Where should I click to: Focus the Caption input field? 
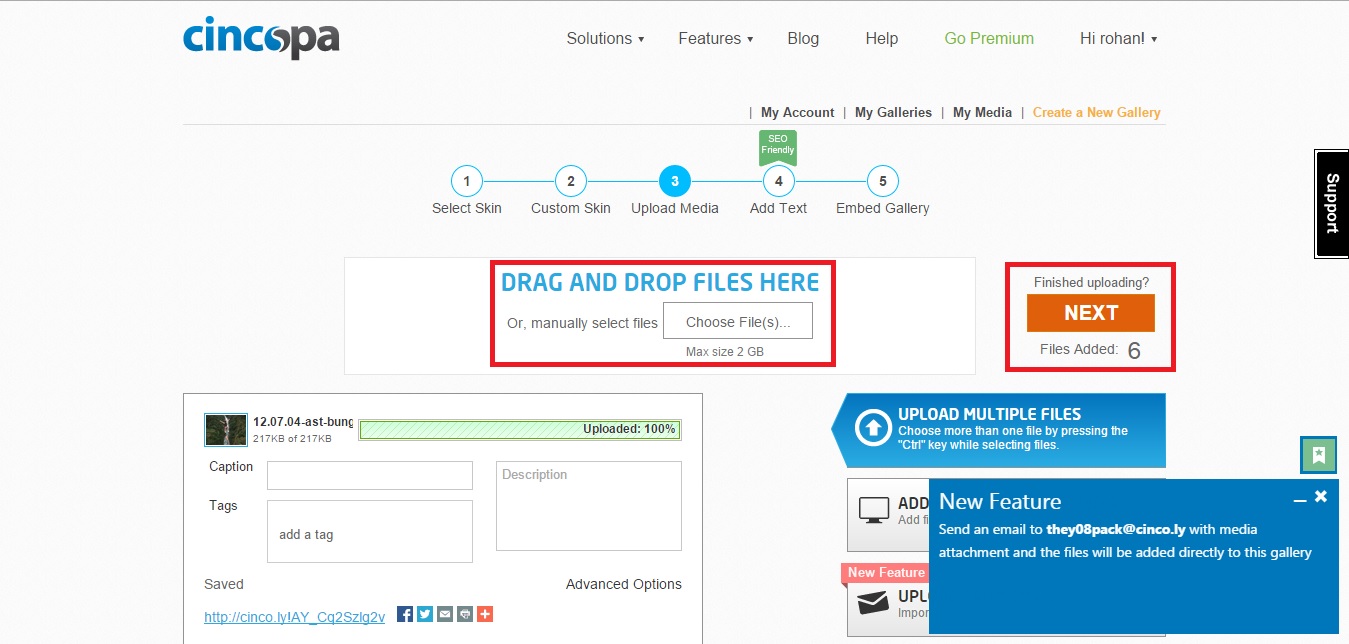click(x=370, y=475)
